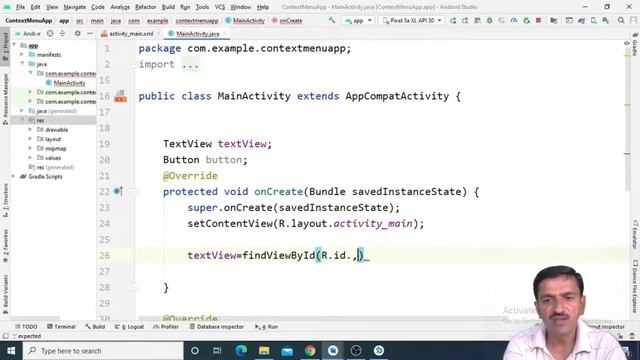This screenshot has height=360, width=640.
Task: Click the Select Opened File target icon
Action: (x=50, y=33)
